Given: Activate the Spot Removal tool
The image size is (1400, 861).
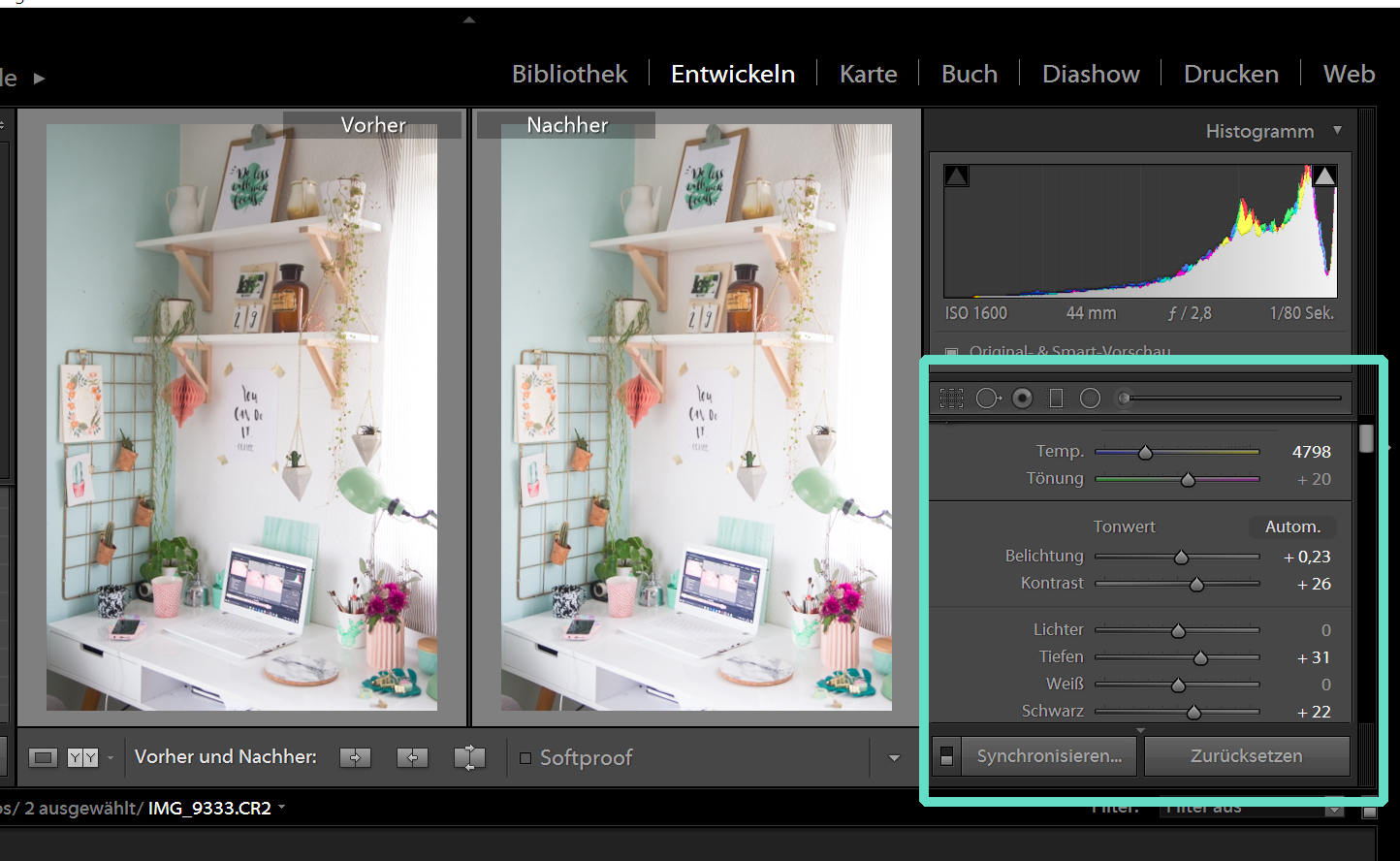Looking at the screenshot, I should click(x=987, y=399).
